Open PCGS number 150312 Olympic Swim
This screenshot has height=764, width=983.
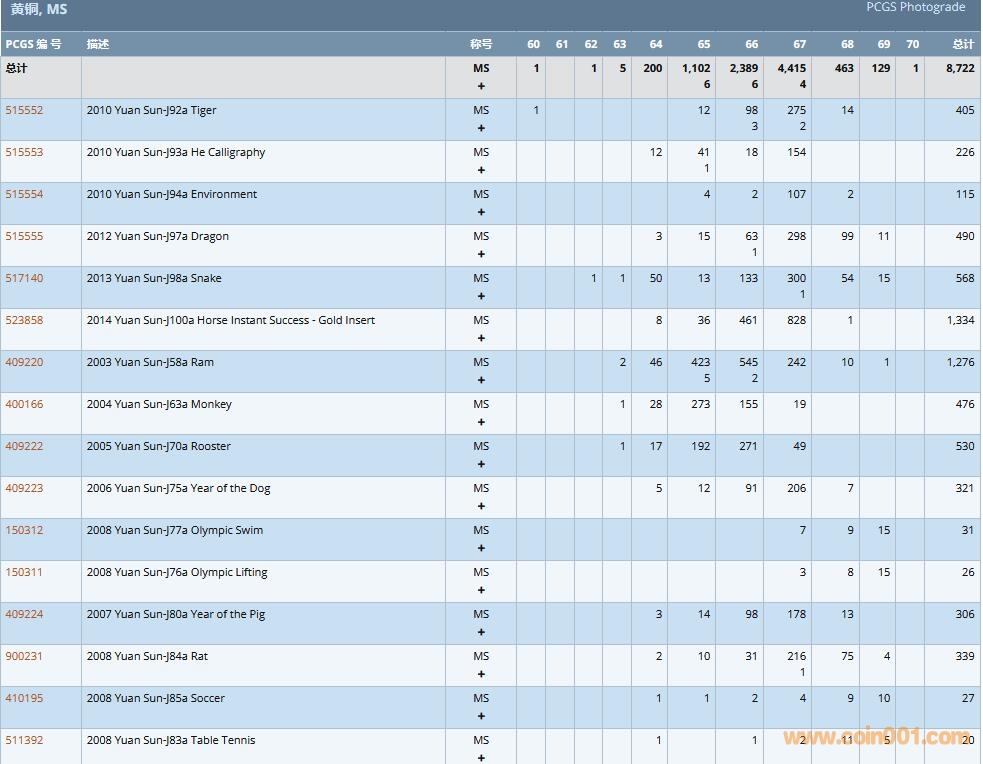[x=24, y=531]
